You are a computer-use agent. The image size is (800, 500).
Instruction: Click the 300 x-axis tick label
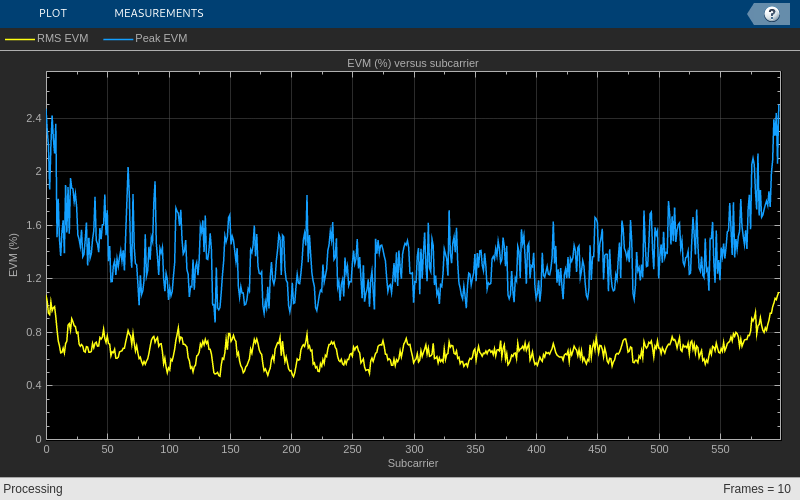[x=414, y=449]
